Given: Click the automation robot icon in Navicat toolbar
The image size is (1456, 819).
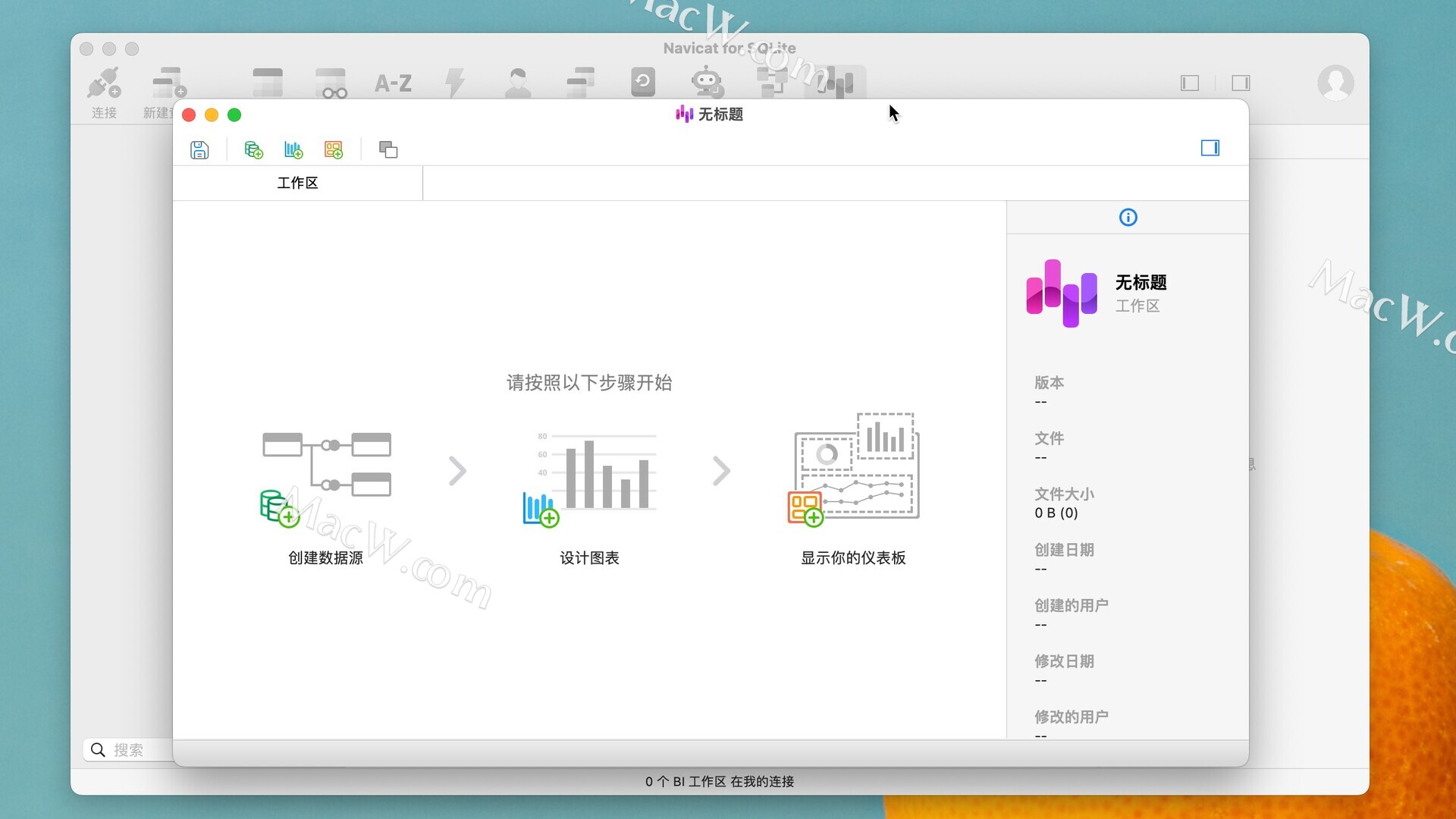Looking at the screenshot, I should point(707,82).
